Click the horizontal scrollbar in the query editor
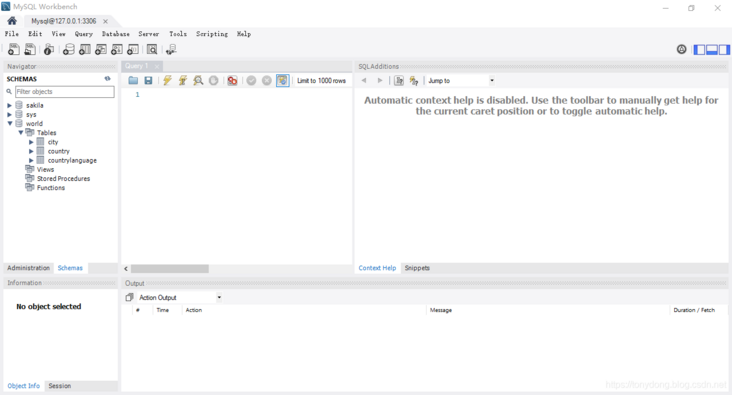Viewport: 732px width, 395px height. 169,269
